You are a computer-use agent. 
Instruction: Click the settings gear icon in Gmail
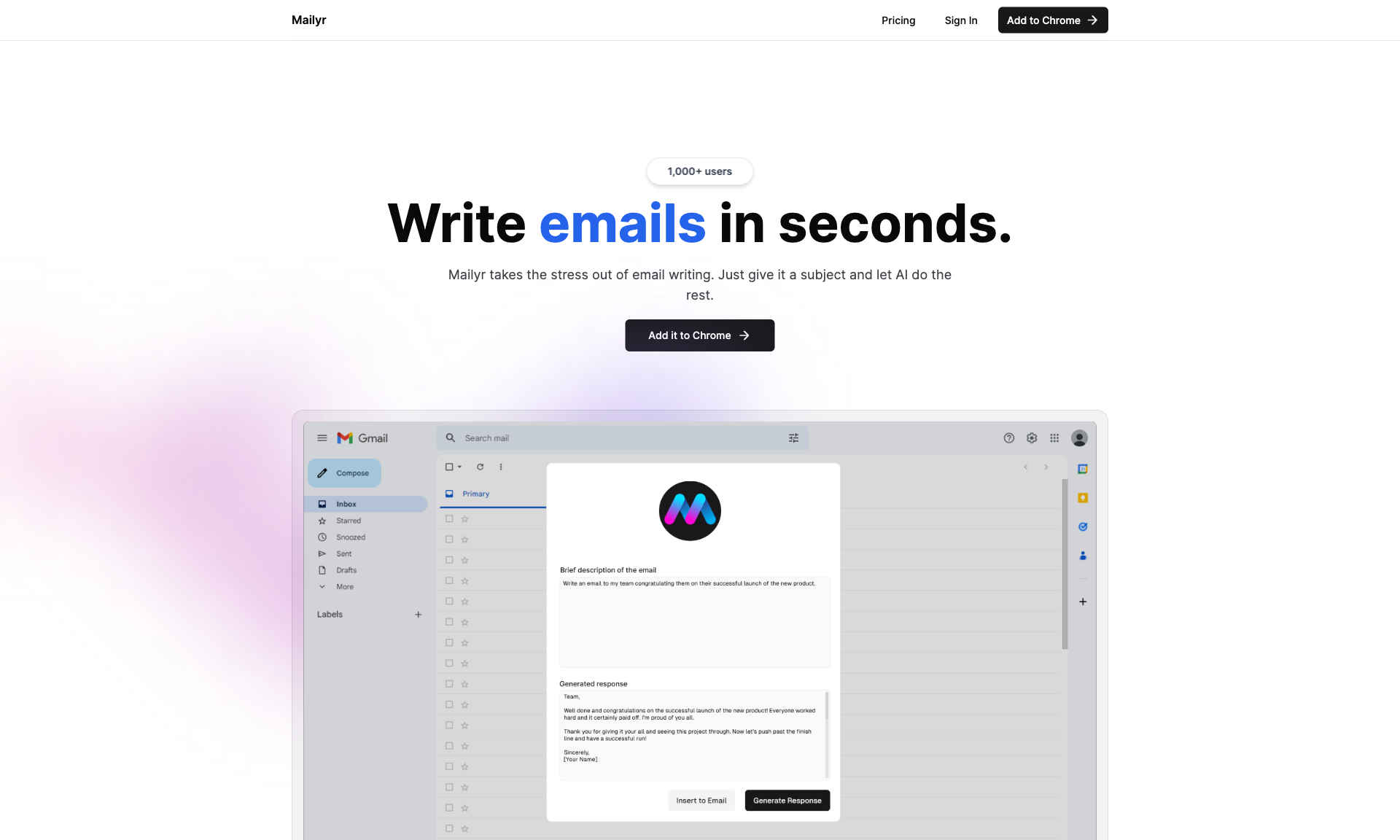point(1032,438)
